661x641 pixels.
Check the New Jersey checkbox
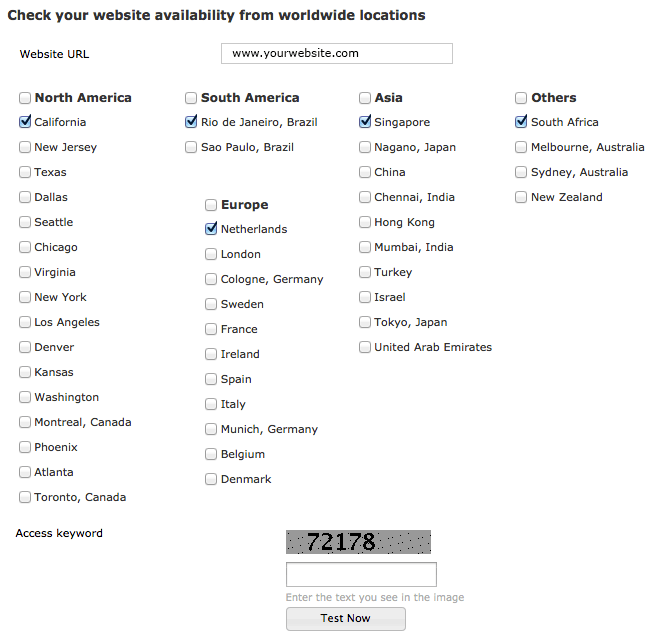[x=25, y=147]
